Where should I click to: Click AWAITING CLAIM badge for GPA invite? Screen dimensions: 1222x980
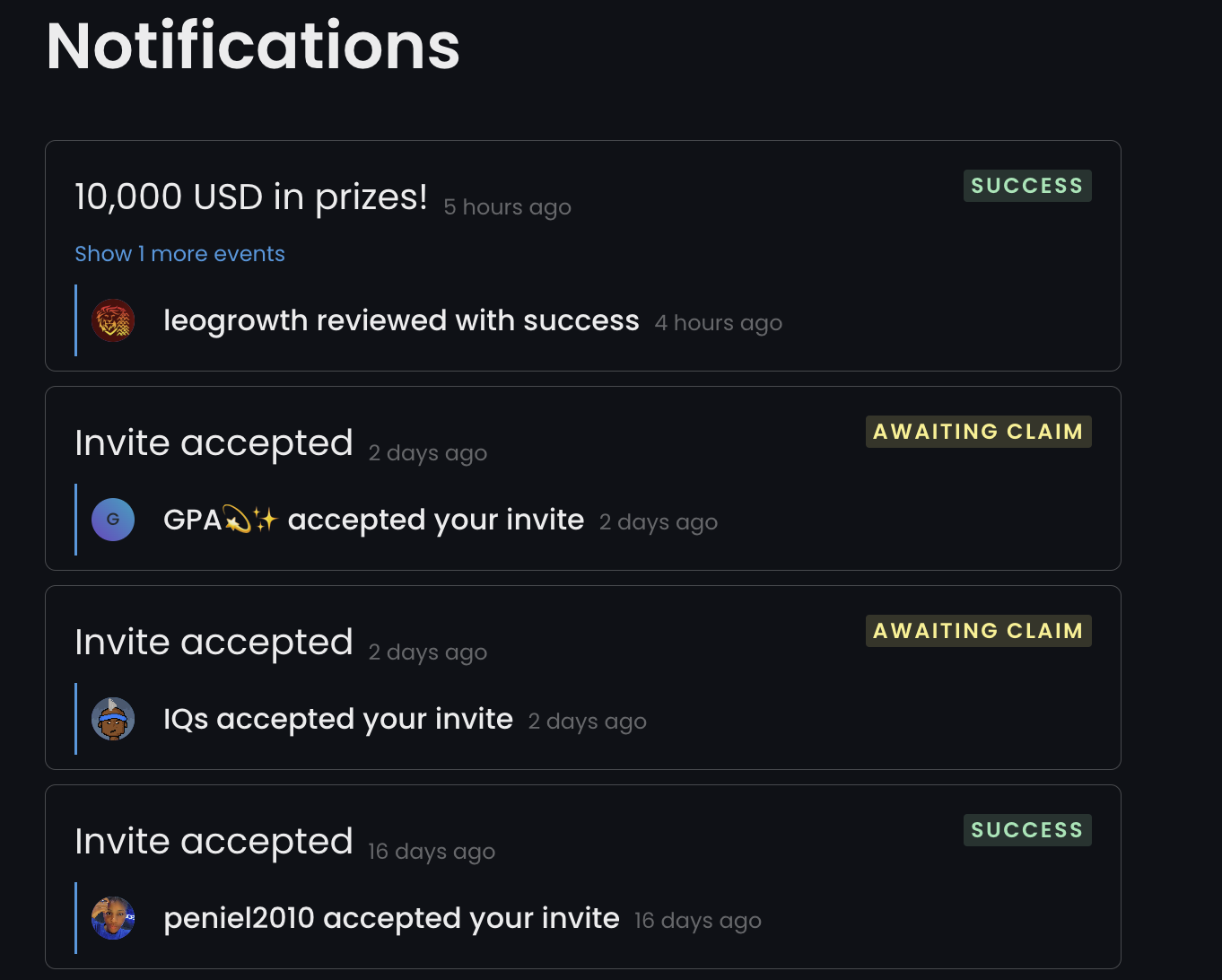click(x=979, y=432)
